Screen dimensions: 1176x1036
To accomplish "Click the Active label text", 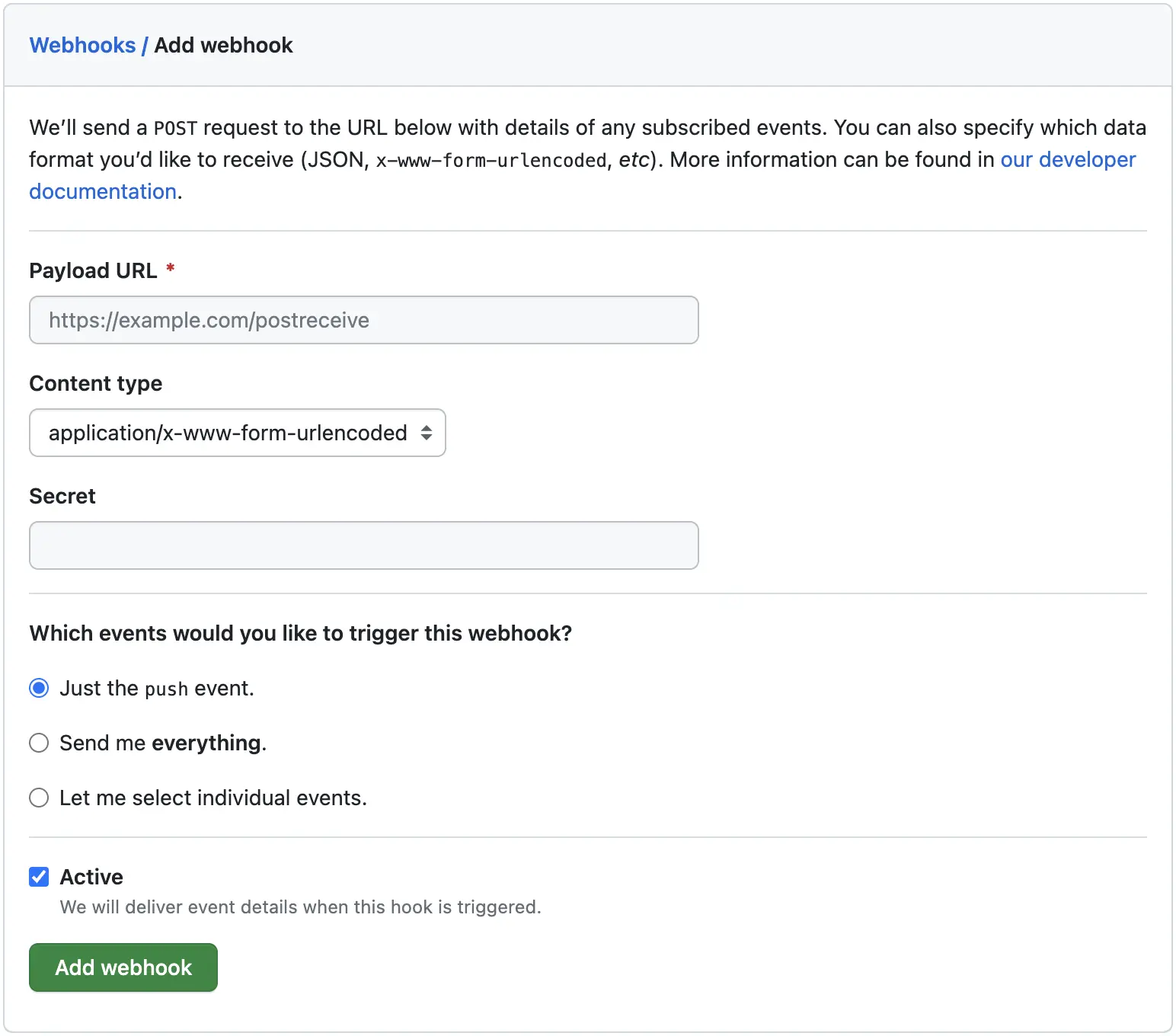I will click(x=91, y=877).
